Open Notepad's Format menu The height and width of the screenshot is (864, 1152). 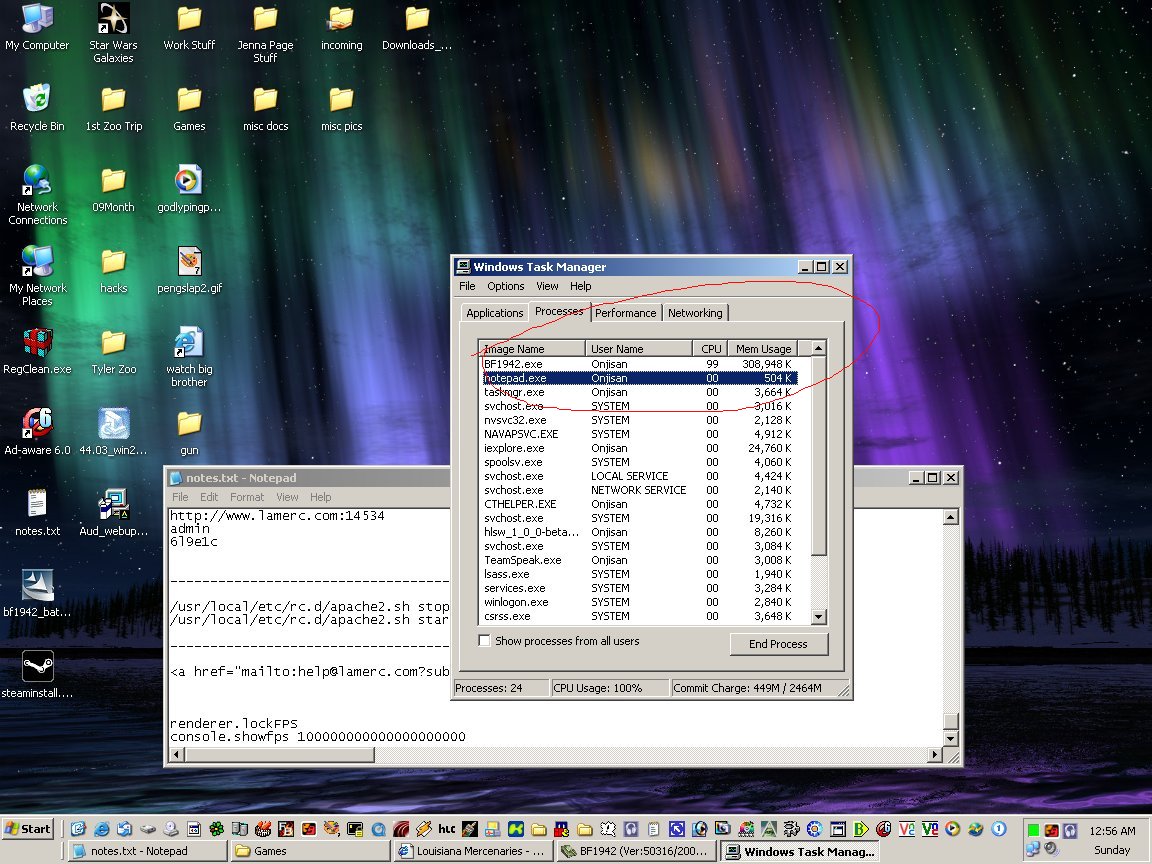click(247, 497)
